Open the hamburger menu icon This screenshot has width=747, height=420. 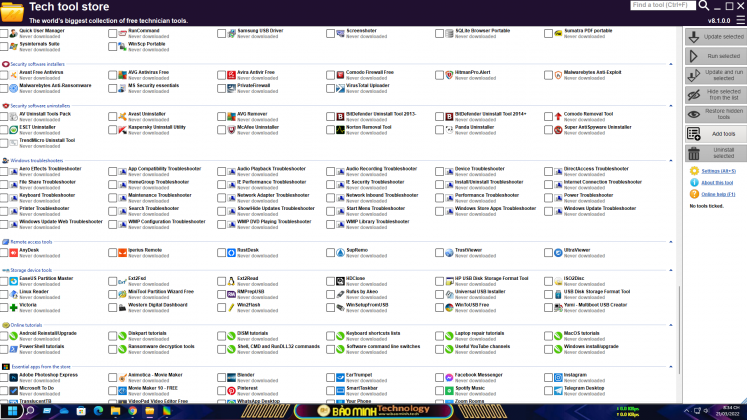click(x=740, y=20)
